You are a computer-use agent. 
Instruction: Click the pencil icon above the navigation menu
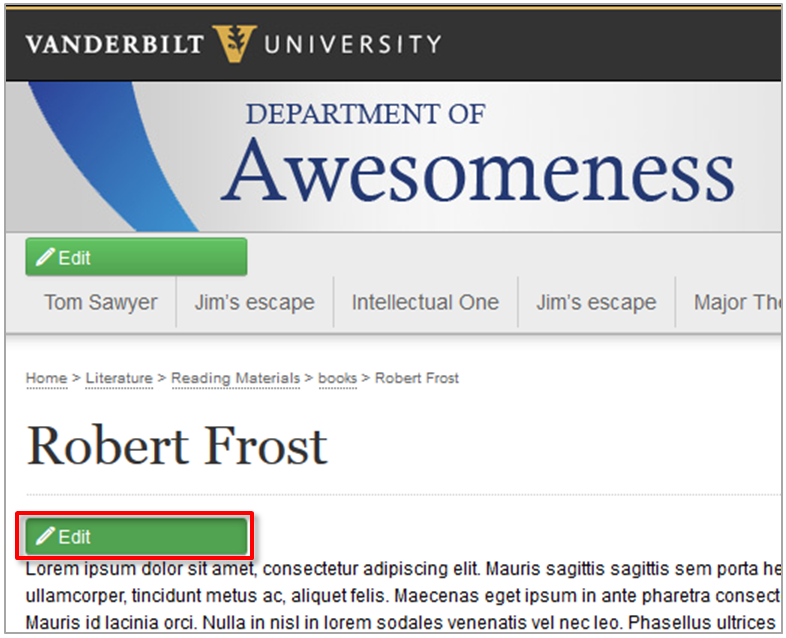click(x=45, y=258)
